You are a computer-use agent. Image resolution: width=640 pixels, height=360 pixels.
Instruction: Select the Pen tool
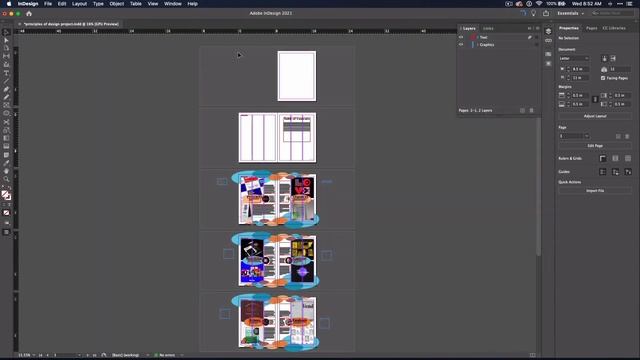[x=6, y=89]
